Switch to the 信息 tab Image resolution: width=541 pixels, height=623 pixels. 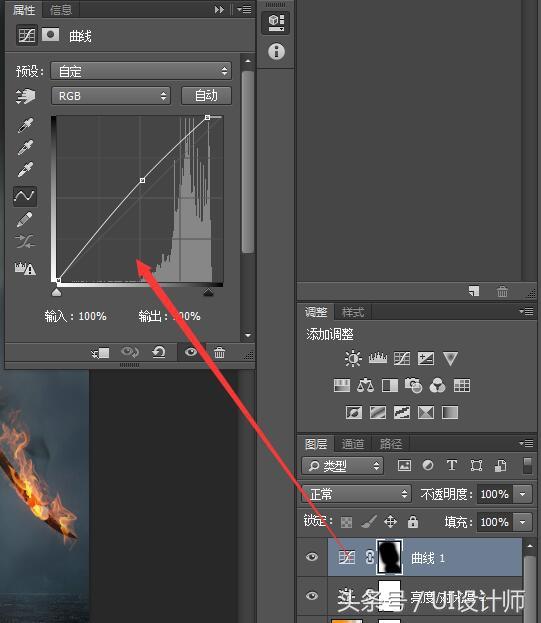(x=61, y=10)
